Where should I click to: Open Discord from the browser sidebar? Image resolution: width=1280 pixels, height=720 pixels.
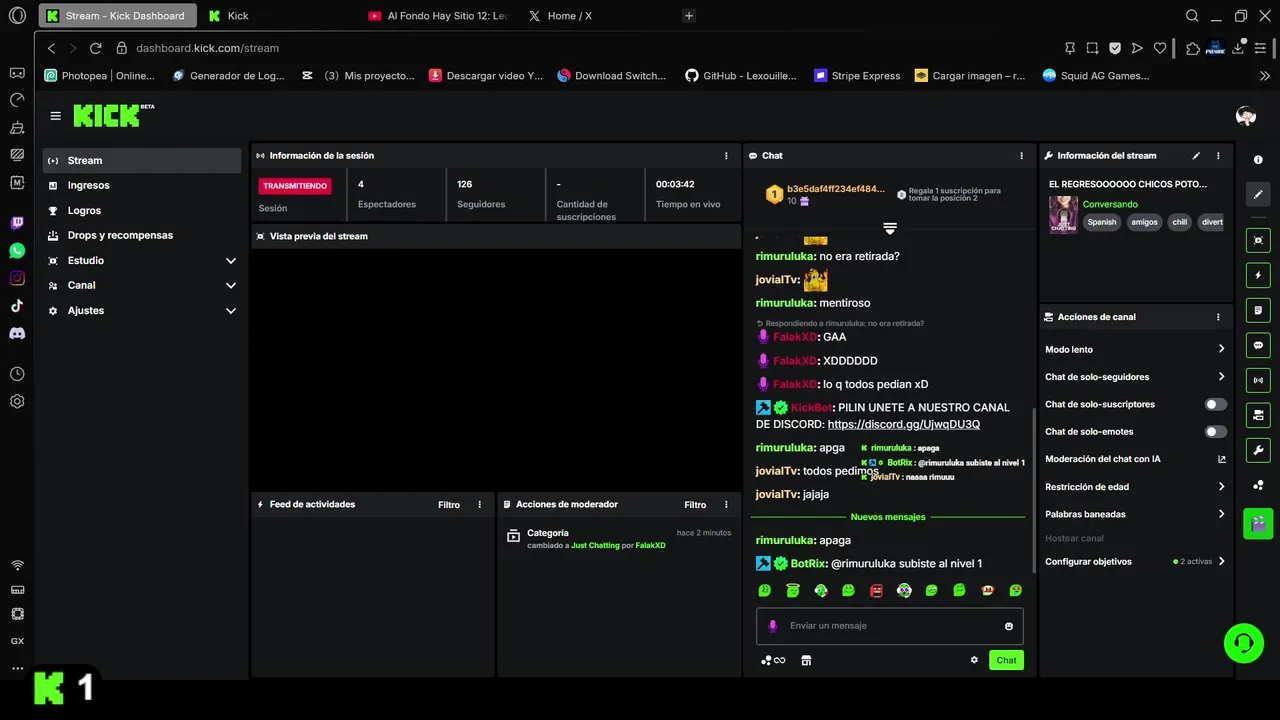[x=17, y=333]
